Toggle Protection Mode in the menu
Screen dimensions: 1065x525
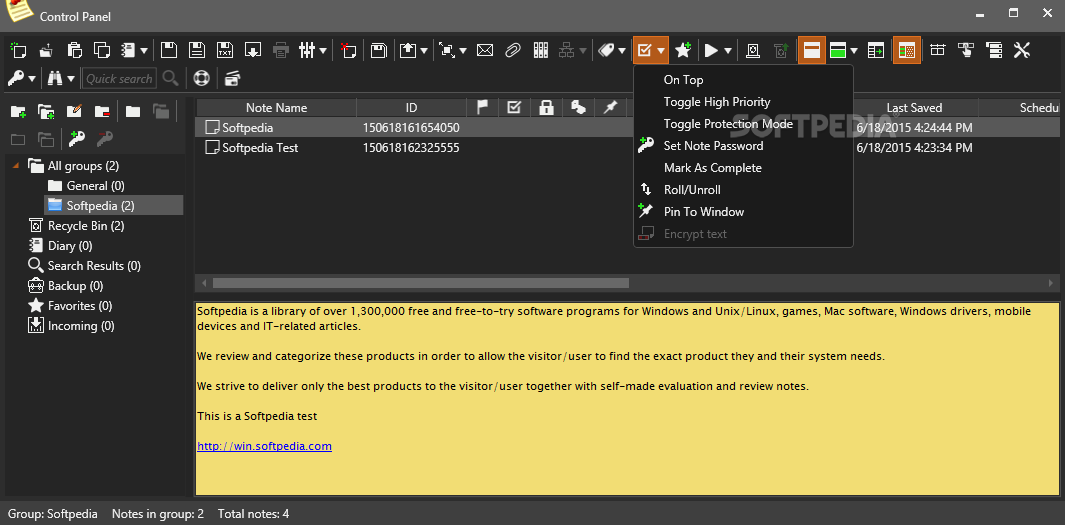728,124
